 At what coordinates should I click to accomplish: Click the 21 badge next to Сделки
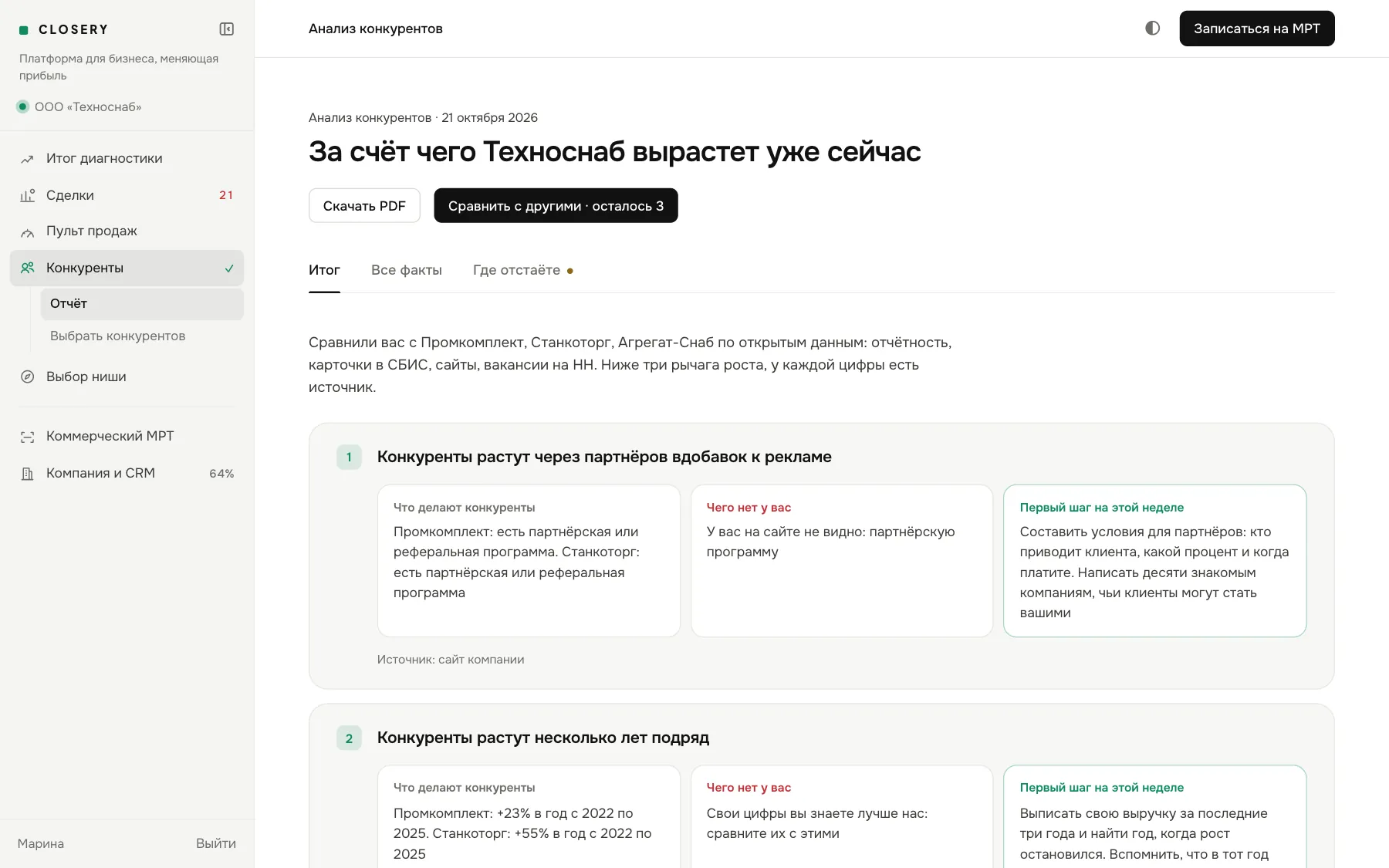point(226,195)
